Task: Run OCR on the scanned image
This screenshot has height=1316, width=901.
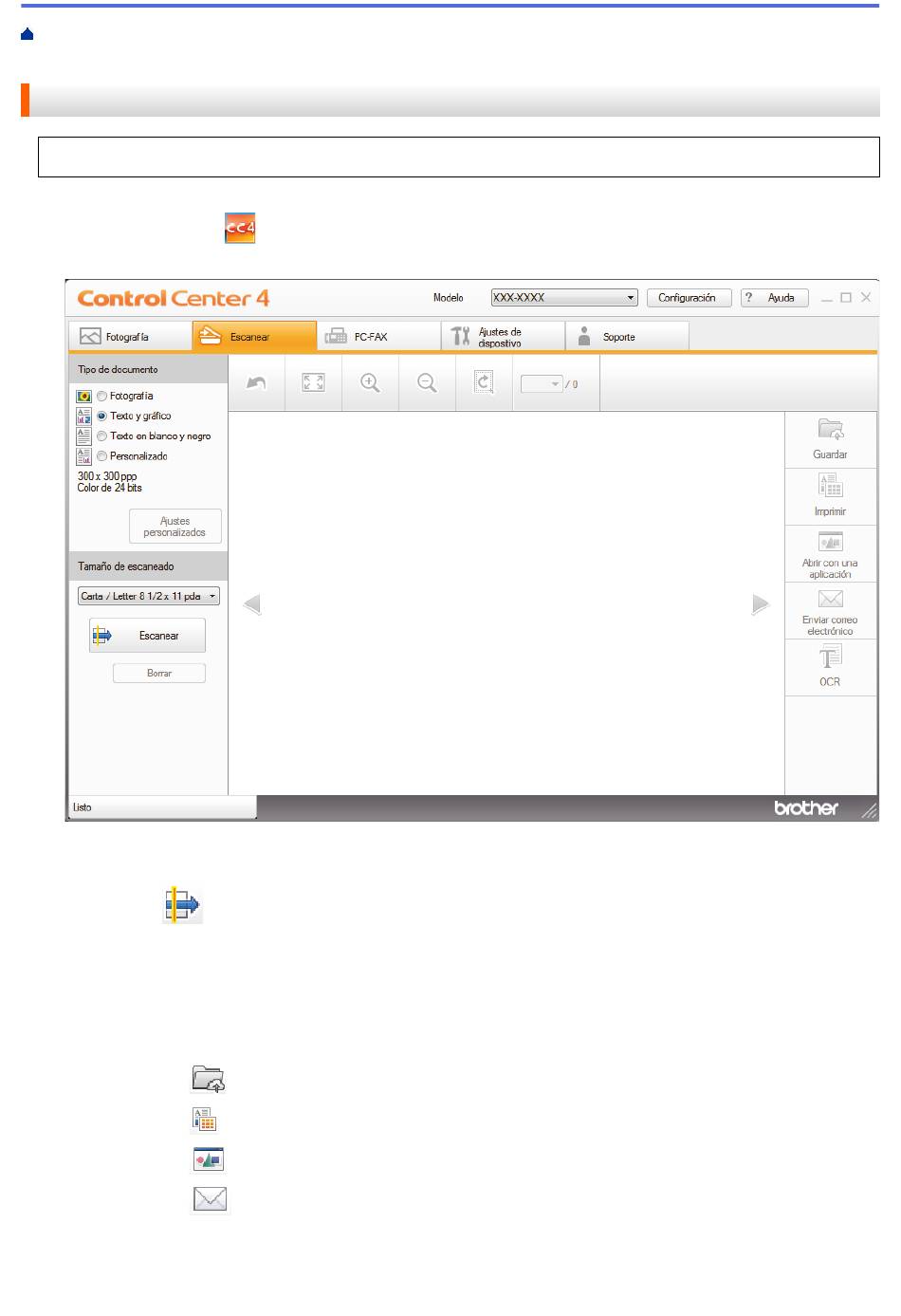Action: click(x=831, y=667)
